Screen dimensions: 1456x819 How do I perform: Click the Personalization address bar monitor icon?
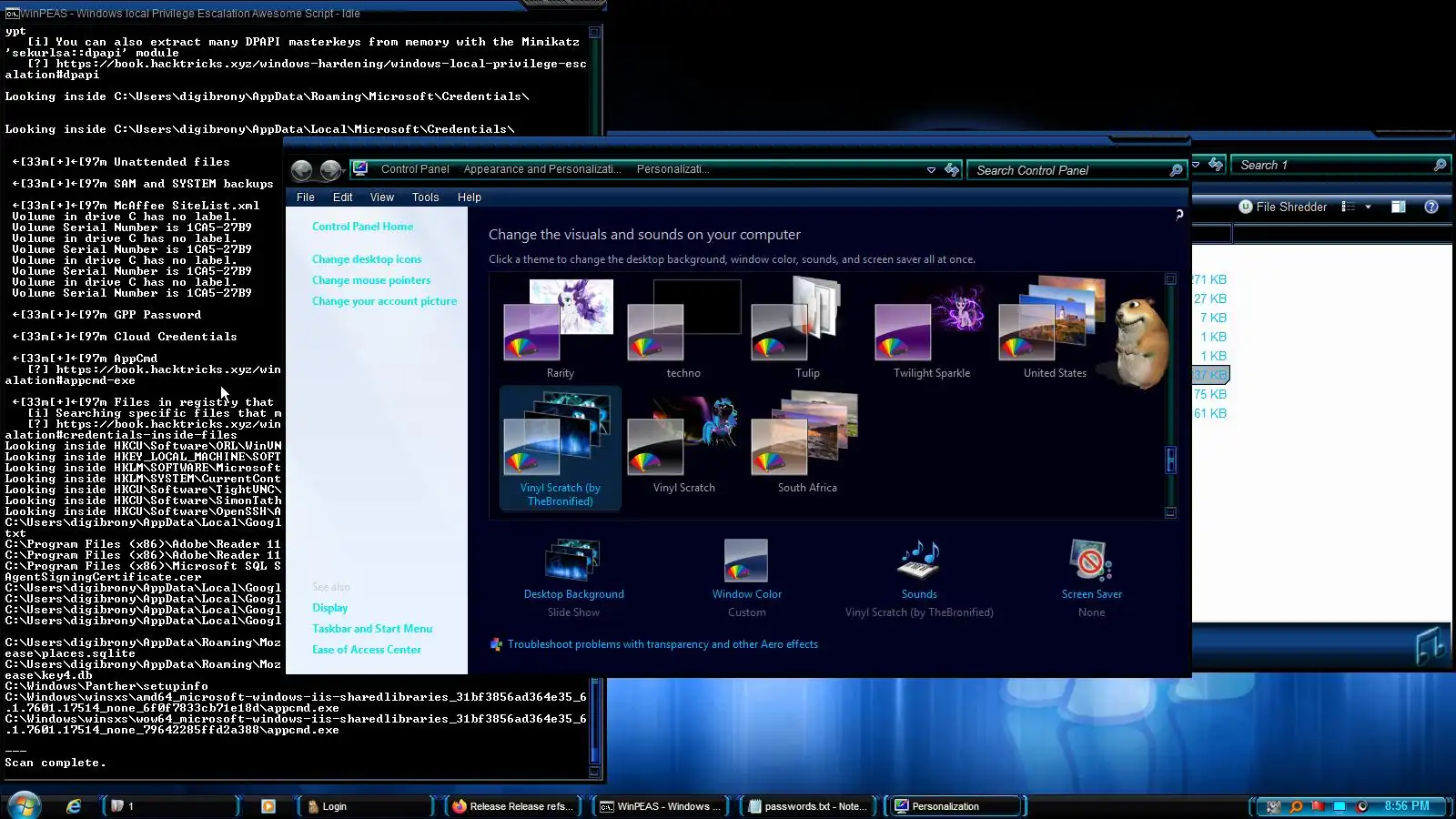(x=360, y=168)
